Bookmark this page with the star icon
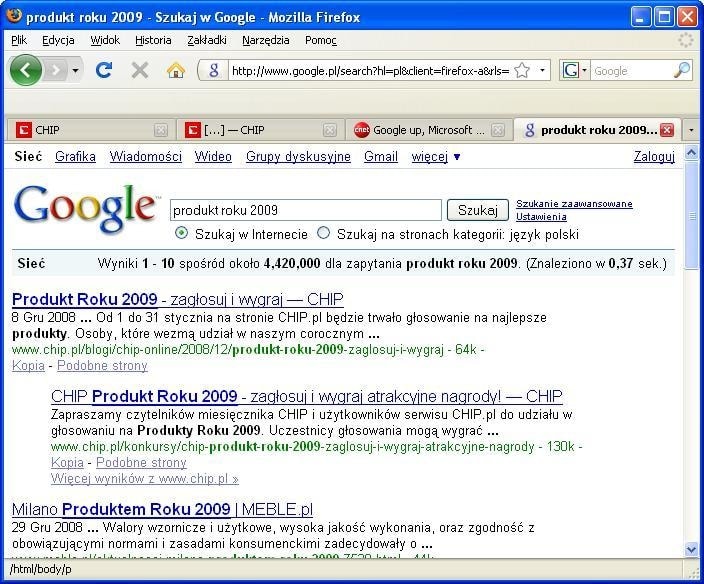This screenshot has width=704, height=584. click(522, 70)
